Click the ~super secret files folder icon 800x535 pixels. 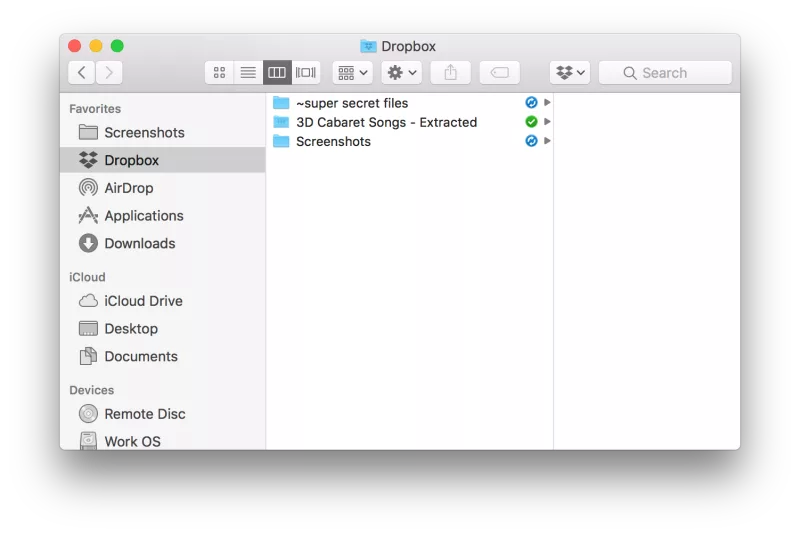(281, 103)
